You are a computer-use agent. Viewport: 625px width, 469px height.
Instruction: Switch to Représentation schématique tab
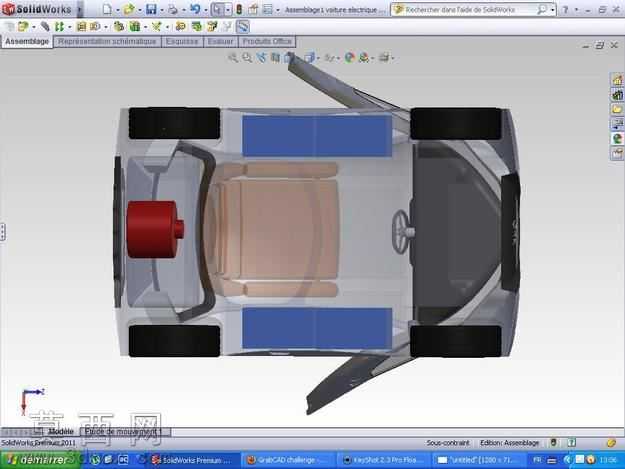(107, 41)
